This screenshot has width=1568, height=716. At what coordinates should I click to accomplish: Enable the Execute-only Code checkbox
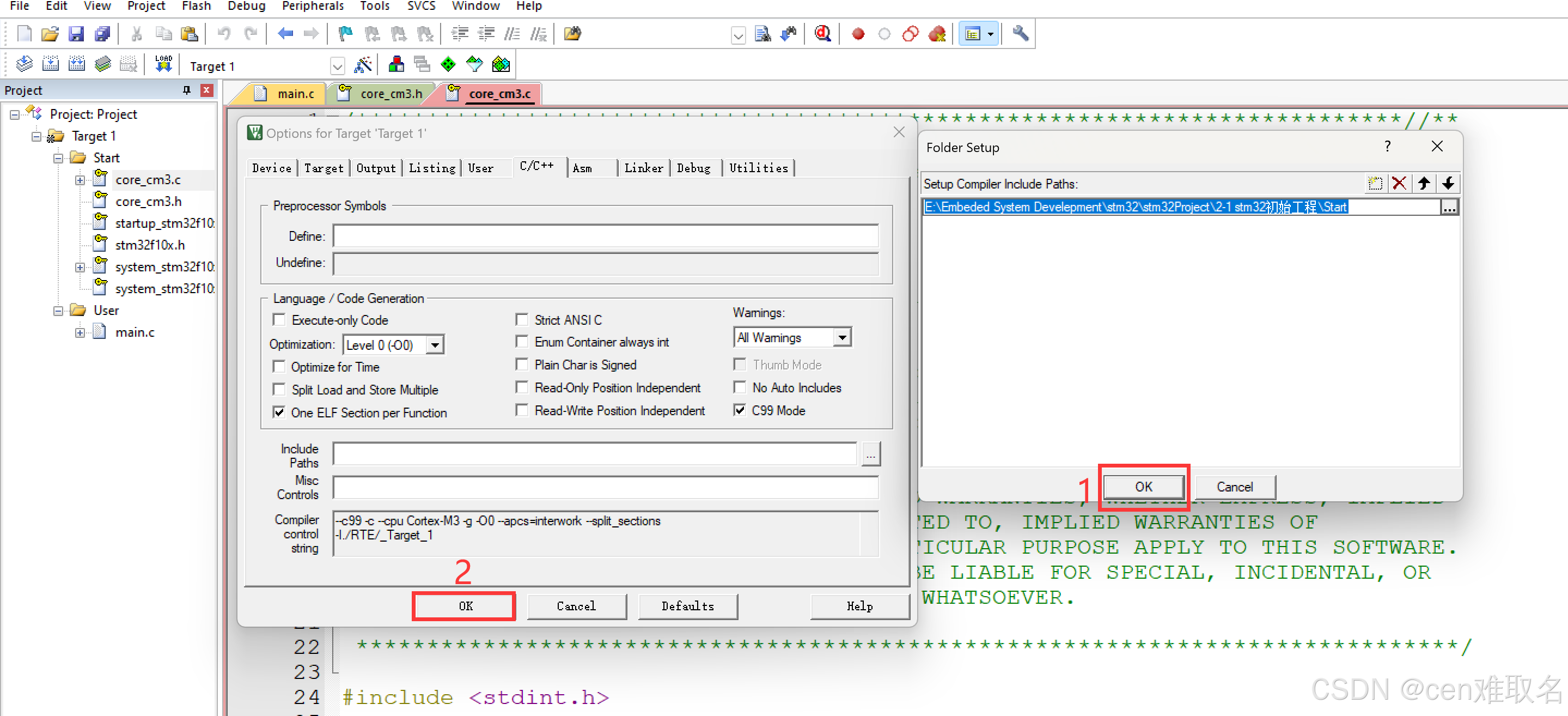point(279,320)
